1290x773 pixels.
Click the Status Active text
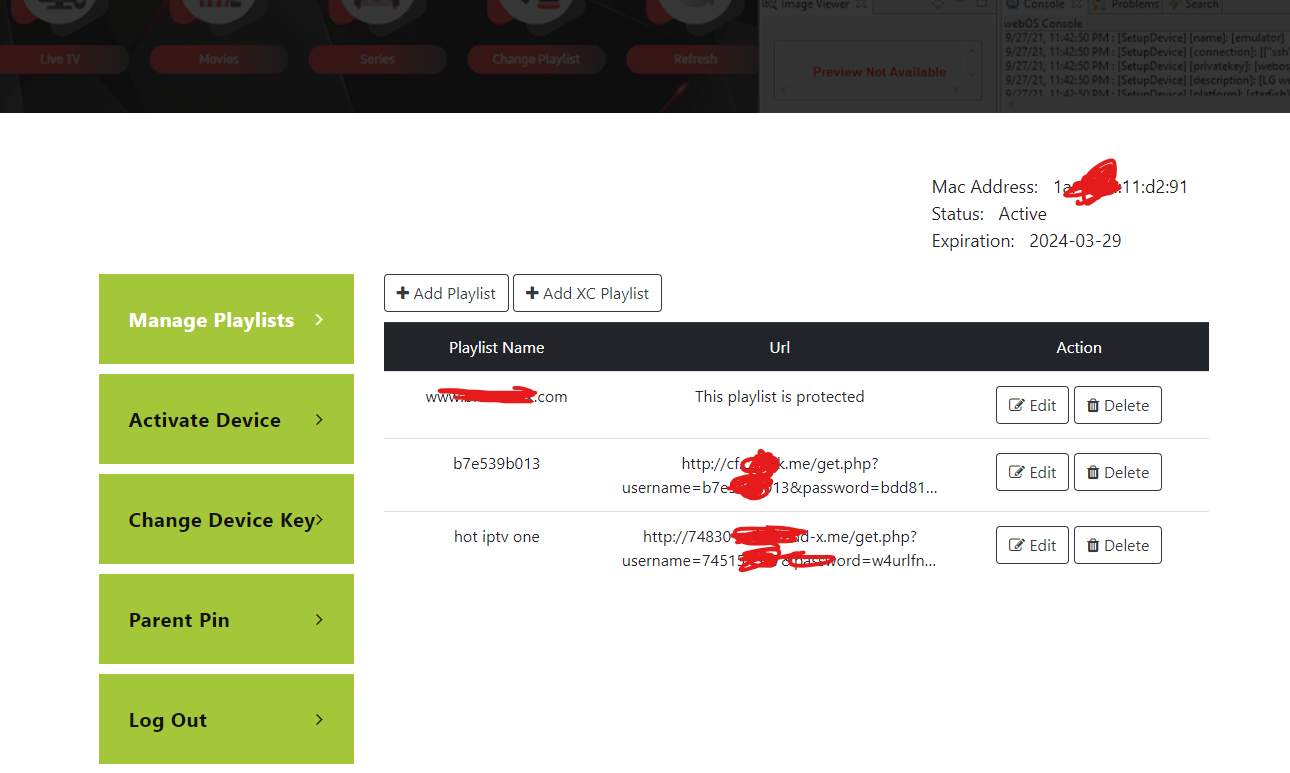1022,213
